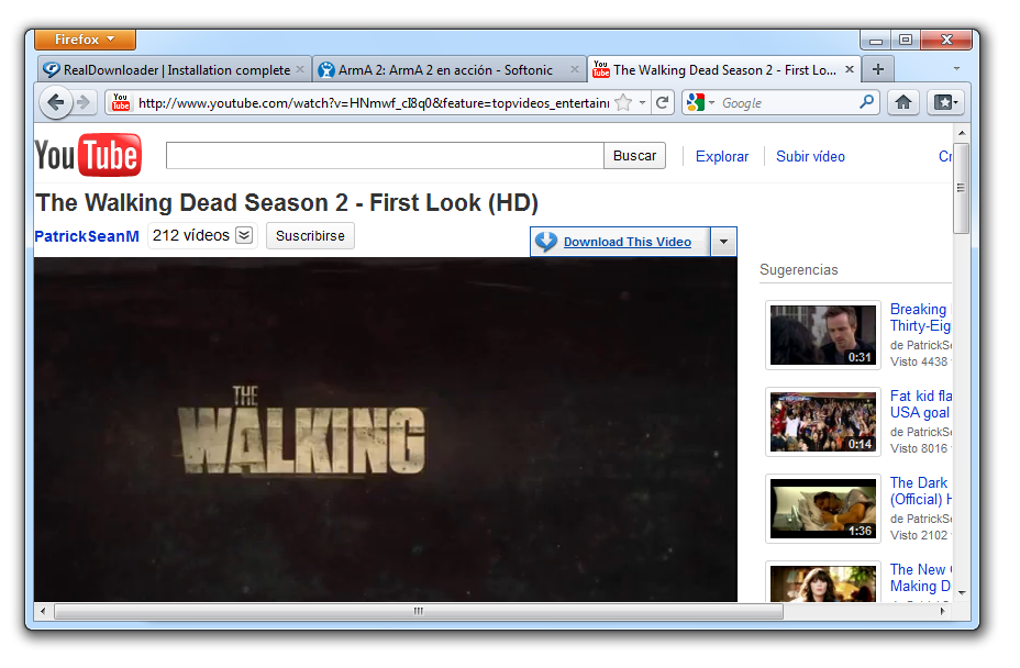
Task: Click the magnifier icon in Google search box
Action: click(866, 102)
